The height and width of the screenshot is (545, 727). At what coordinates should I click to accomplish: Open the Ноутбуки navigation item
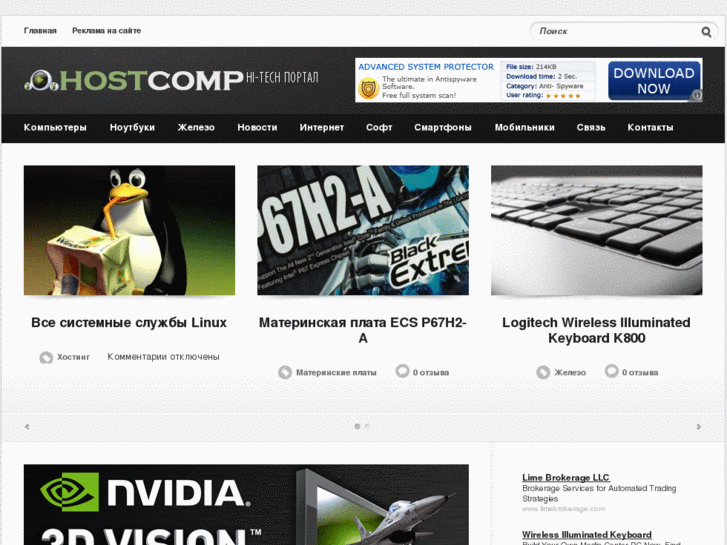[132, 128]
